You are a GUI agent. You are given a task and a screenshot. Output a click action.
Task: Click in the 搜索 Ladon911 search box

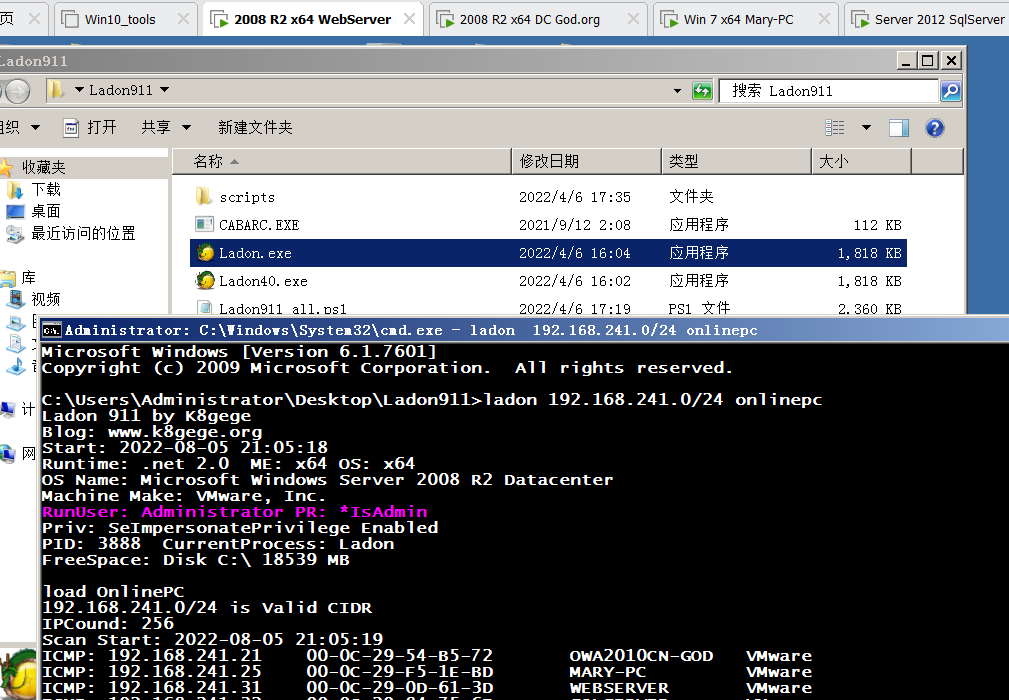[830, 91]
